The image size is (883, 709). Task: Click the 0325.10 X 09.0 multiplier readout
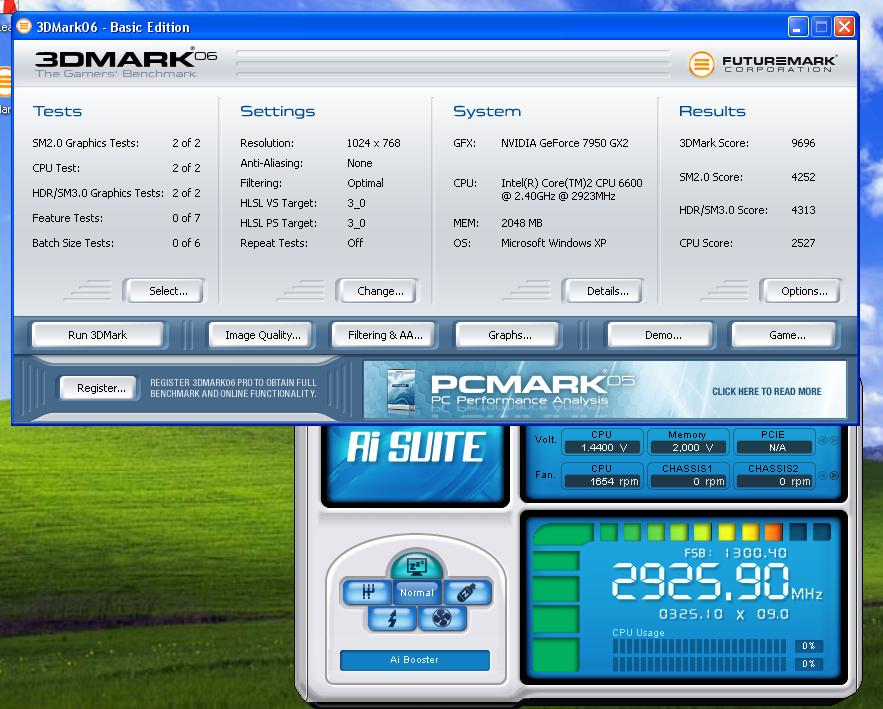pyautogui.click(x=724, y=614)
